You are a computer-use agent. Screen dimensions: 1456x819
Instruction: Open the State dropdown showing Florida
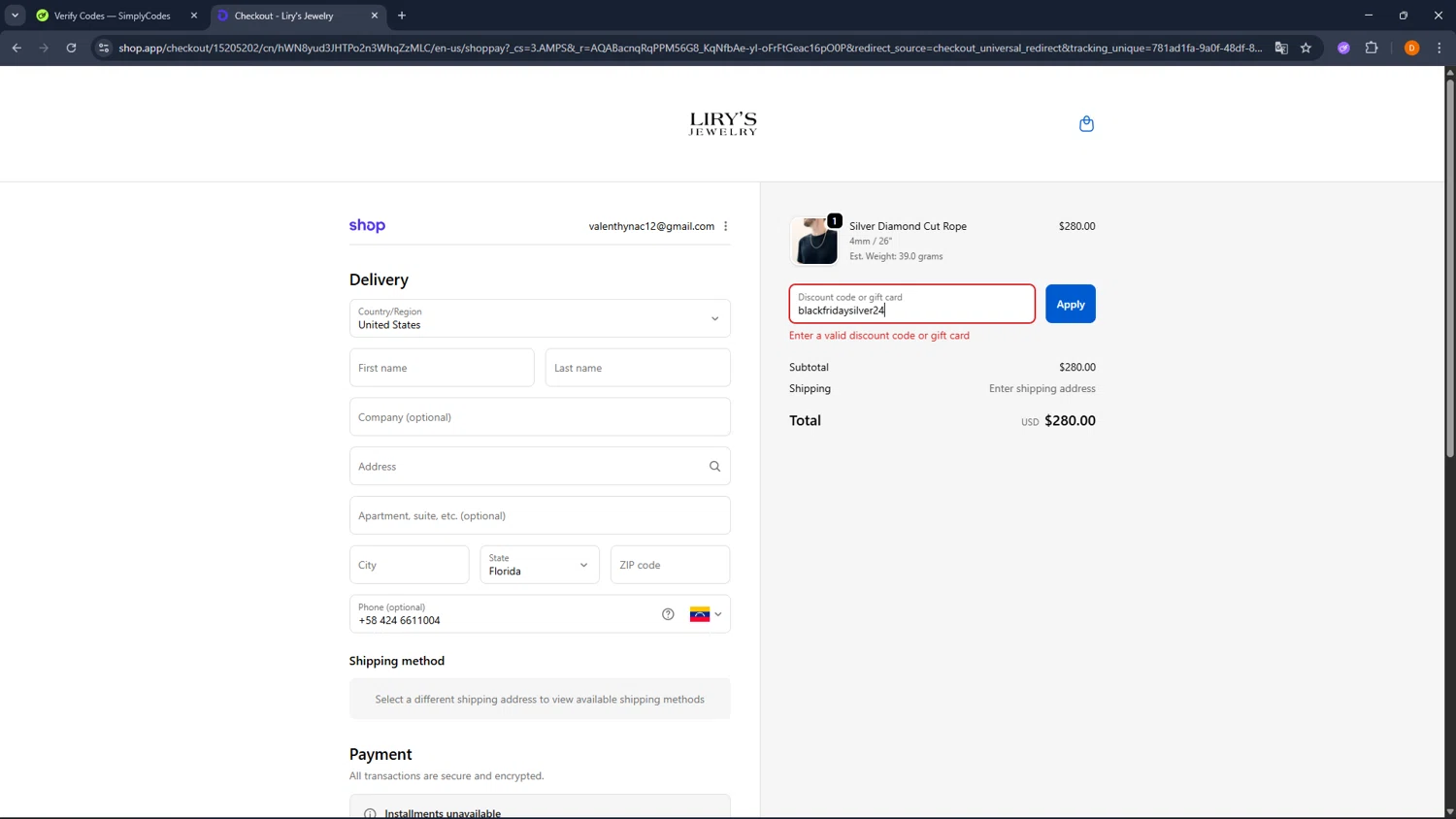coord(540,565)
